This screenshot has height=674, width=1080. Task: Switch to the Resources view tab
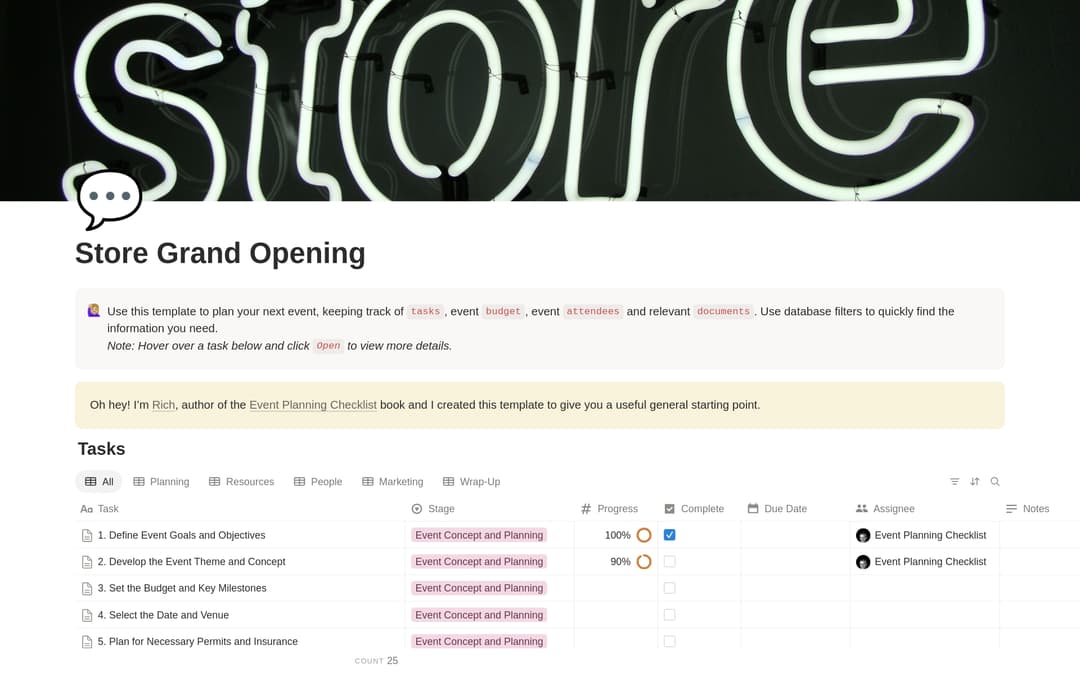241,482
